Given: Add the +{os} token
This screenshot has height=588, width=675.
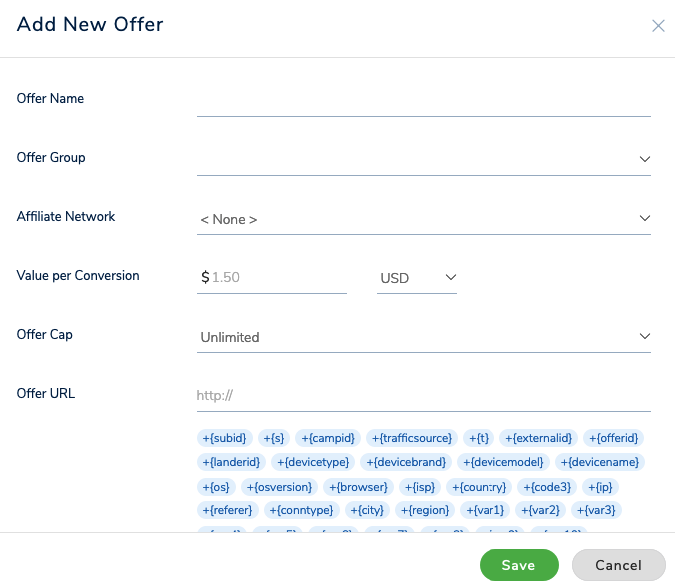Looking at the screenshot, I should 216,487.
